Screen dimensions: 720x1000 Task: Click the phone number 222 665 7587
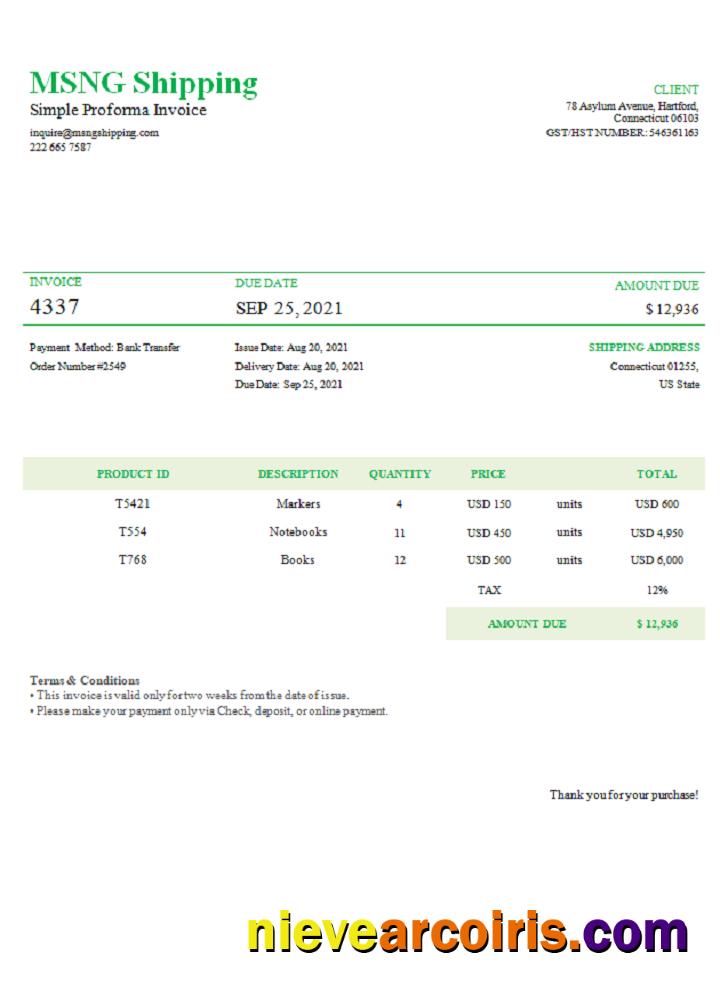[60, 147]
